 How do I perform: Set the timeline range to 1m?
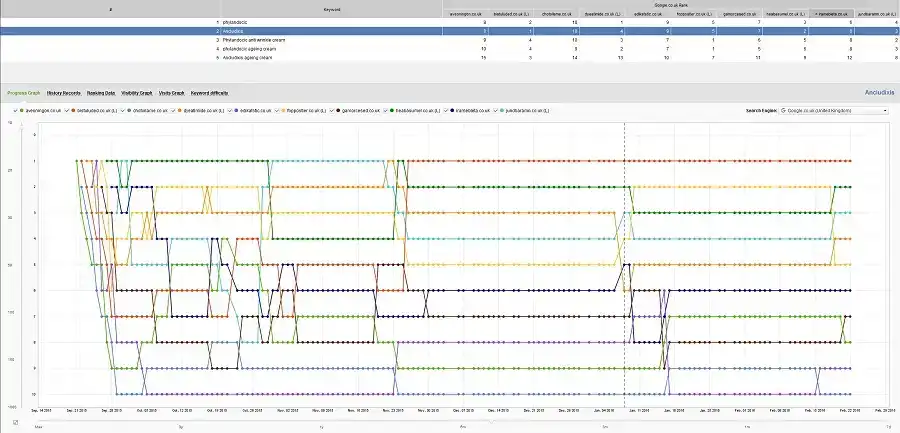(747, 427)
